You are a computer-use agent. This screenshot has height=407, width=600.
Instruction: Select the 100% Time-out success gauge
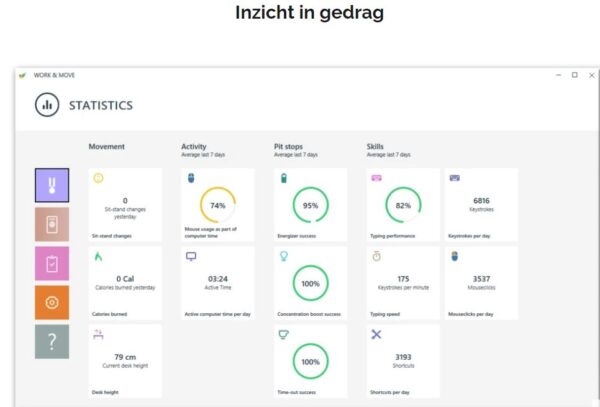[x=310, y=361]
